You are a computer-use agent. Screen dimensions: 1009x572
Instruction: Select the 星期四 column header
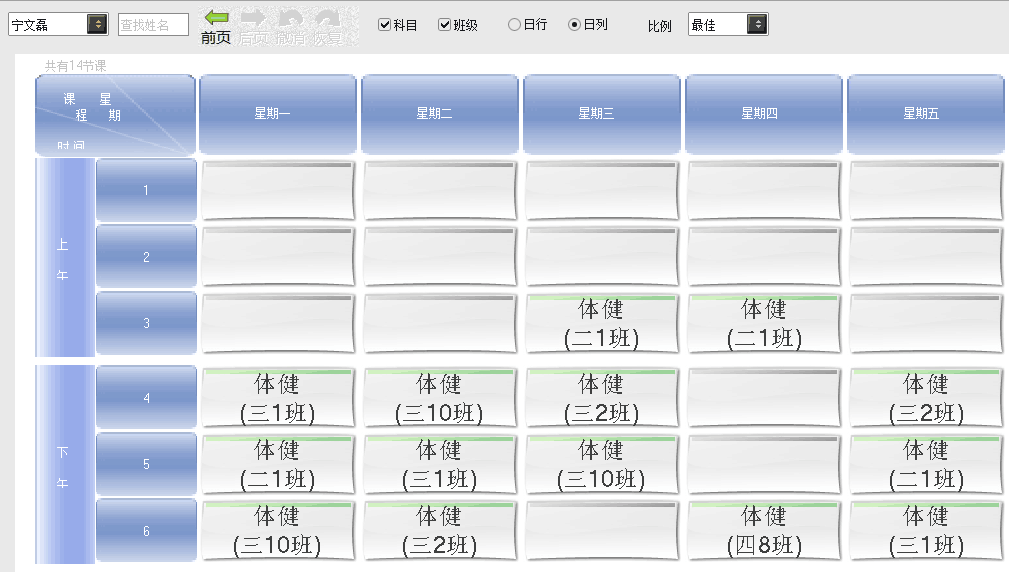tap(764, 115)
